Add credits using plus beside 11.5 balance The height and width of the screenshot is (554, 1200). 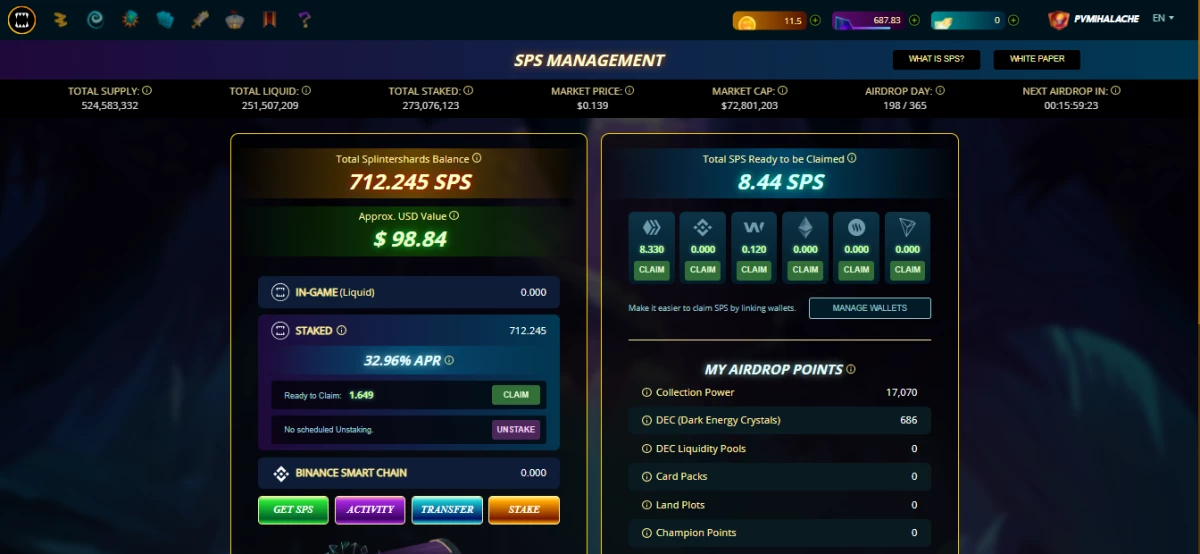click(x=815, y=20)
